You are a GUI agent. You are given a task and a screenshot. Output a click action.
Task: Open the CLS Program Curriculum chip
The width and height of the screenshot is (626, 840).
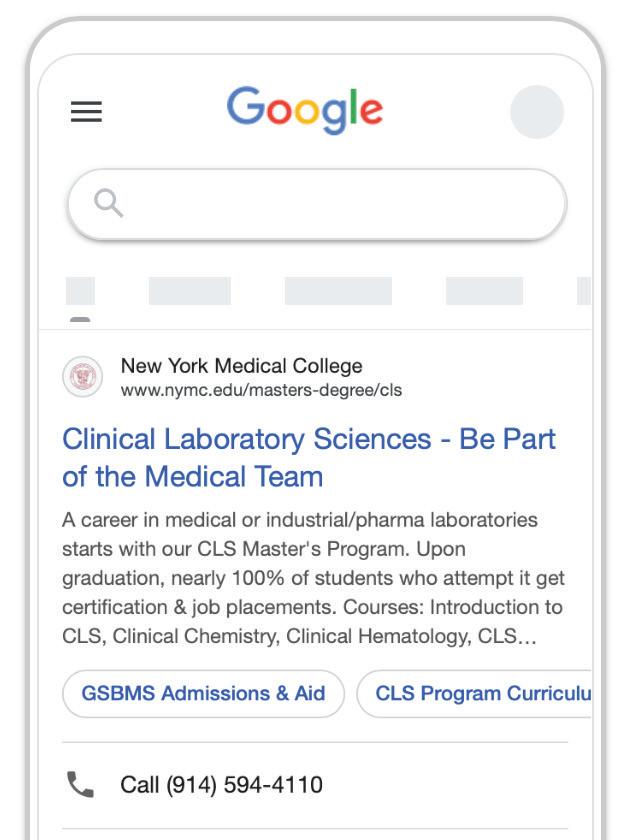[480, 694]
